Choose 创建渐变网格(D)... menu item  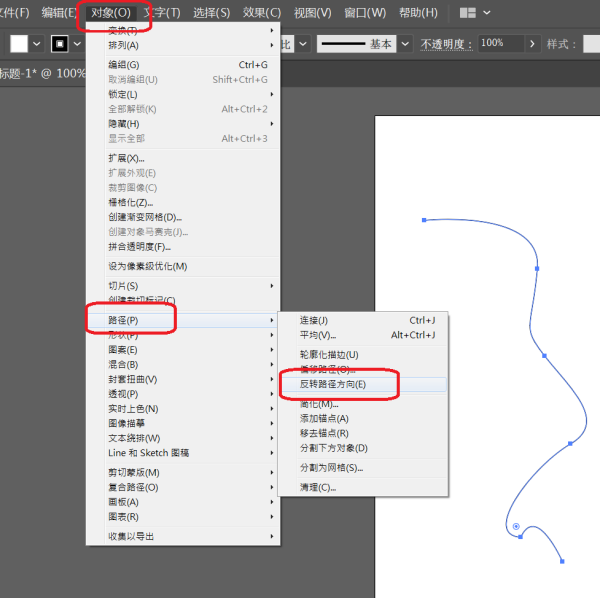click(183, 217)
